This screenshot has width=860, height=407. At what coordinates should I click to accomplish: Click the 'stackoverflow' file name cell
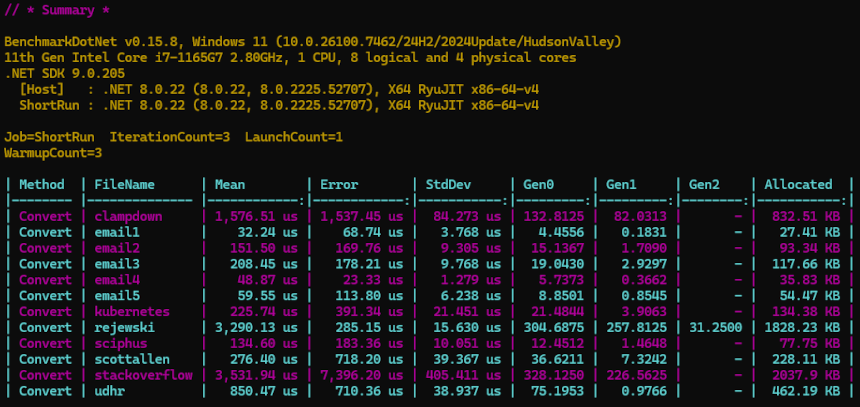coord(143,376)
